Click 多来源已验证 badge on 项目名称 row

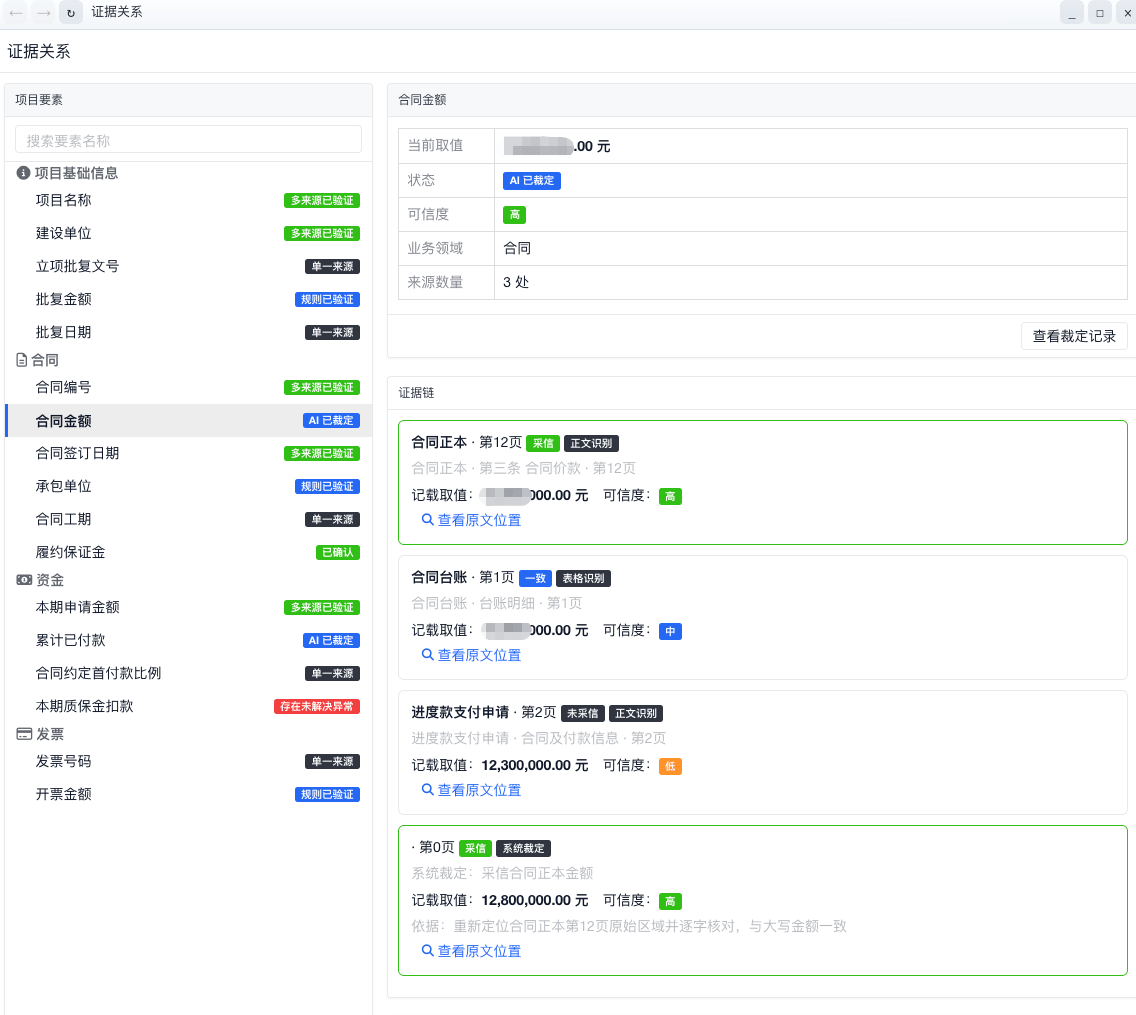[322, 201]
